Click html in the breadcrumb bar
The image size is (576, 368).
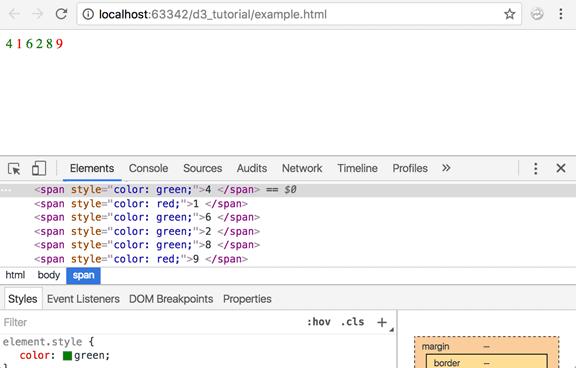[15, 275]
